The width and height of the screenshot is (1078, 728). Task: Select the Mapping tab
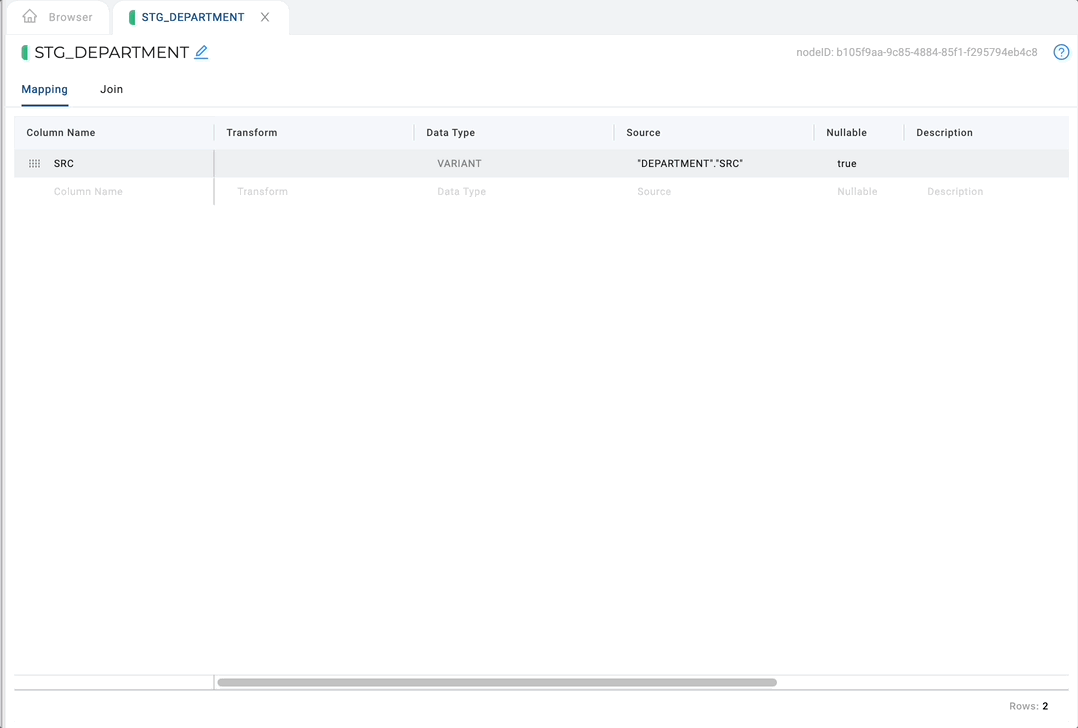(44, 89)
